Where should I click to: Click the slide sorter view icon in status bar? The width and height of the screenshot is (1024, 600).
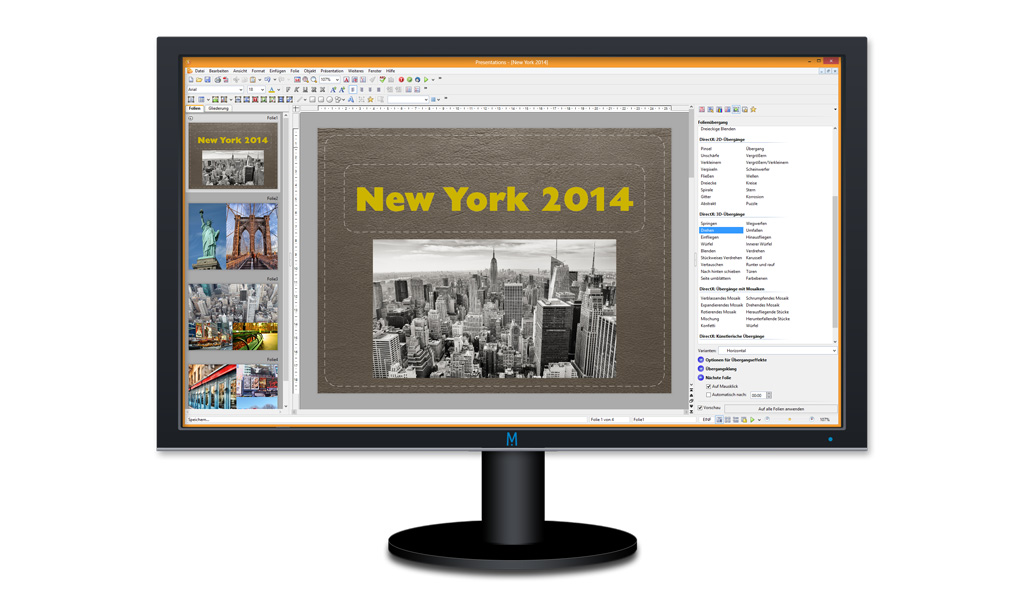pyautogui.click(x=728, y=420)
